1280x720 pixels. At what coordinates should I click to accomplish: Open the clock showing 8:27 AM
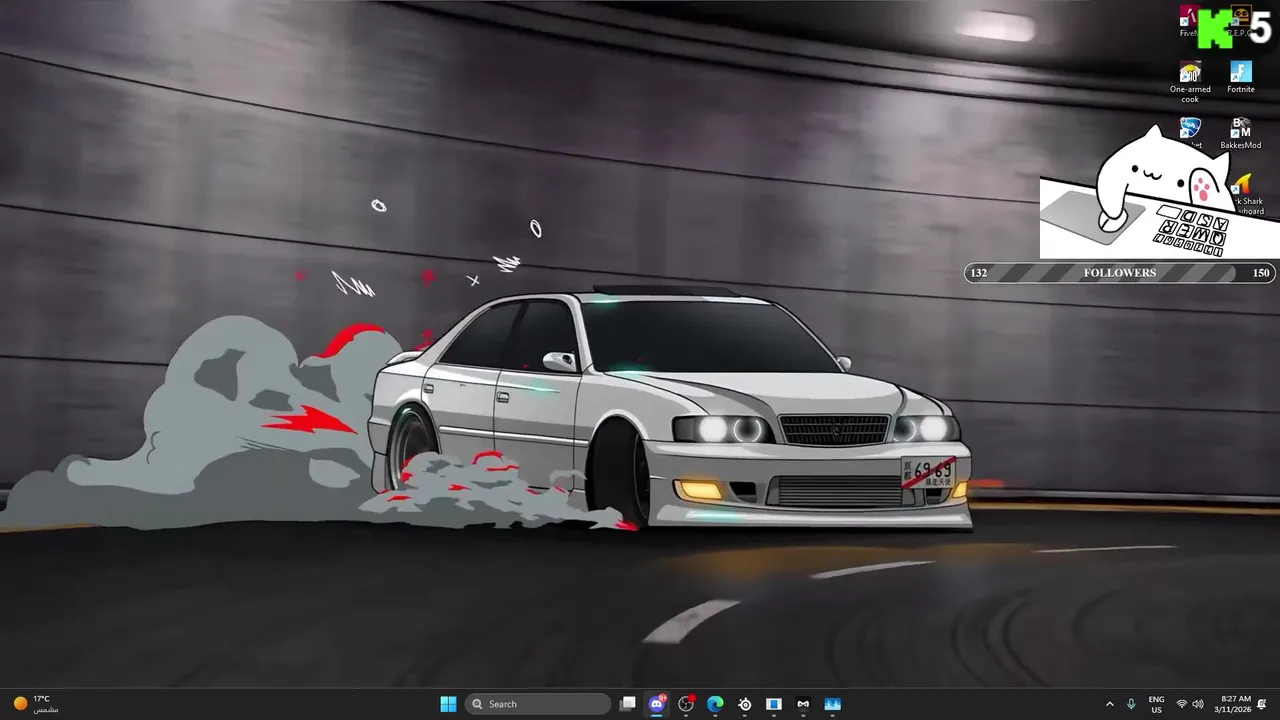coord(1233,704)
